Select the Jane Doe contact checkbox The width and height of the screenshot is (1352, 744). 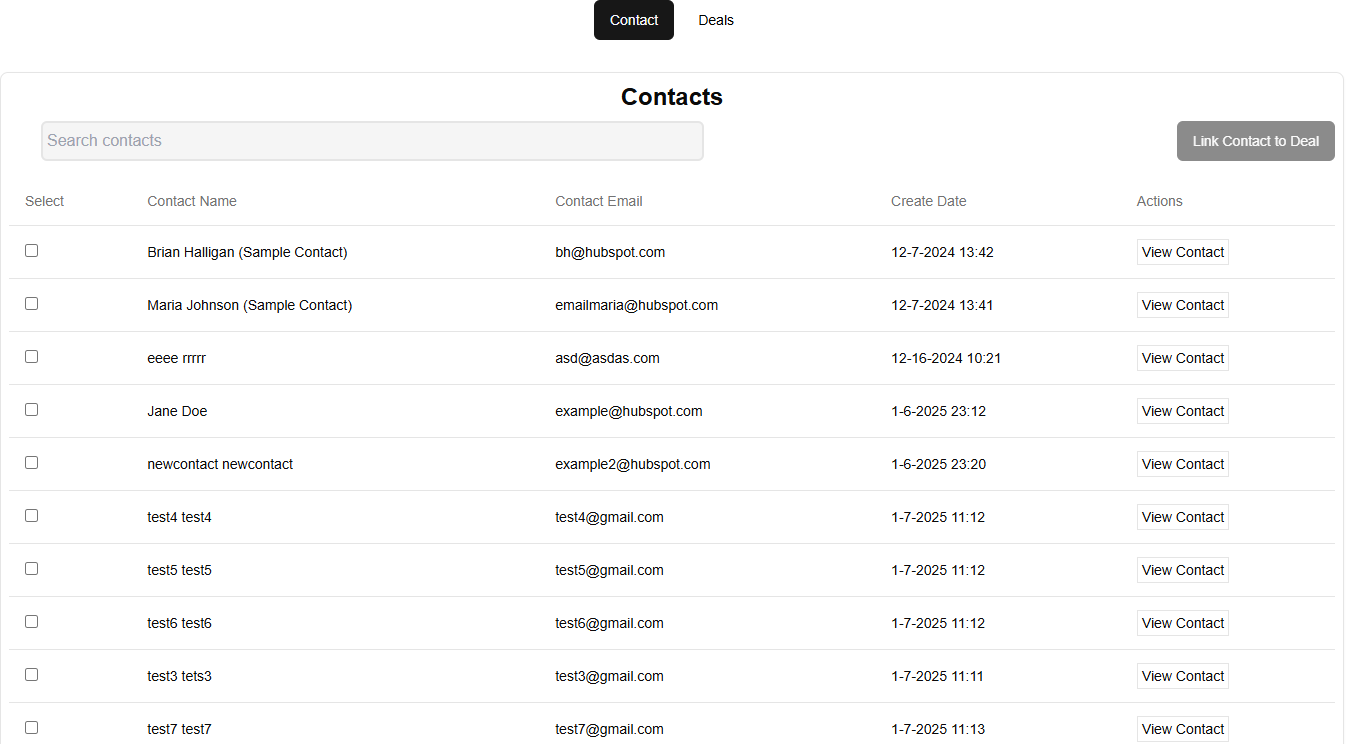pos(32,410)
